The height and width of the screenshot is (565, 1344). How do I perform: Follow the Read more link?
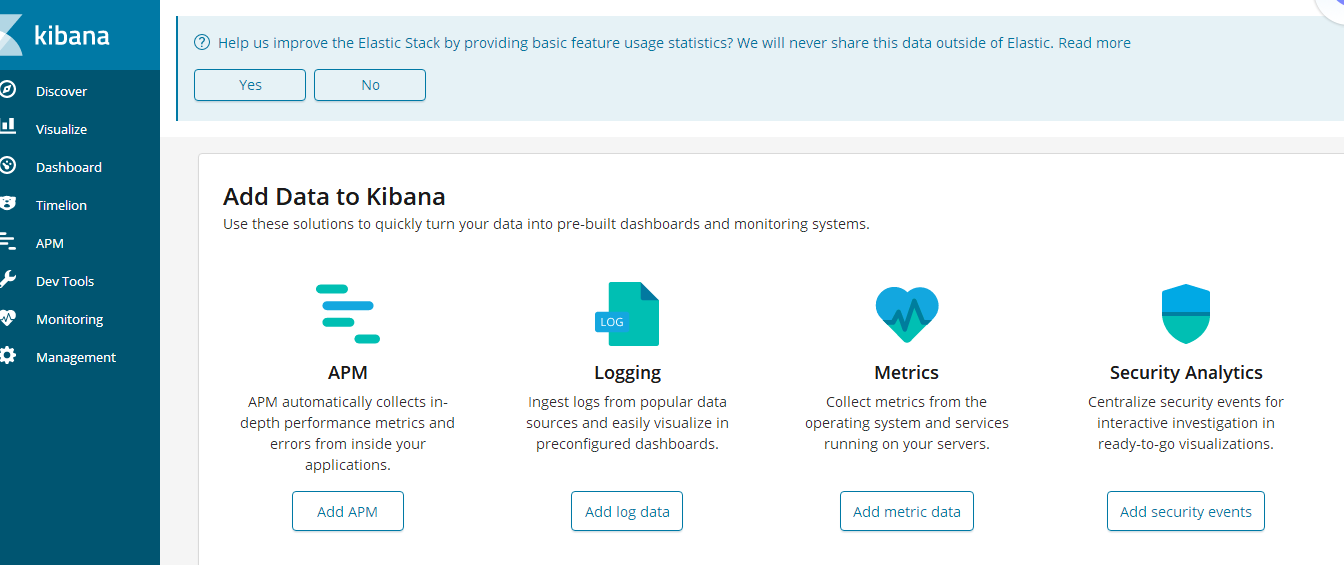(x=1094, y=43)
